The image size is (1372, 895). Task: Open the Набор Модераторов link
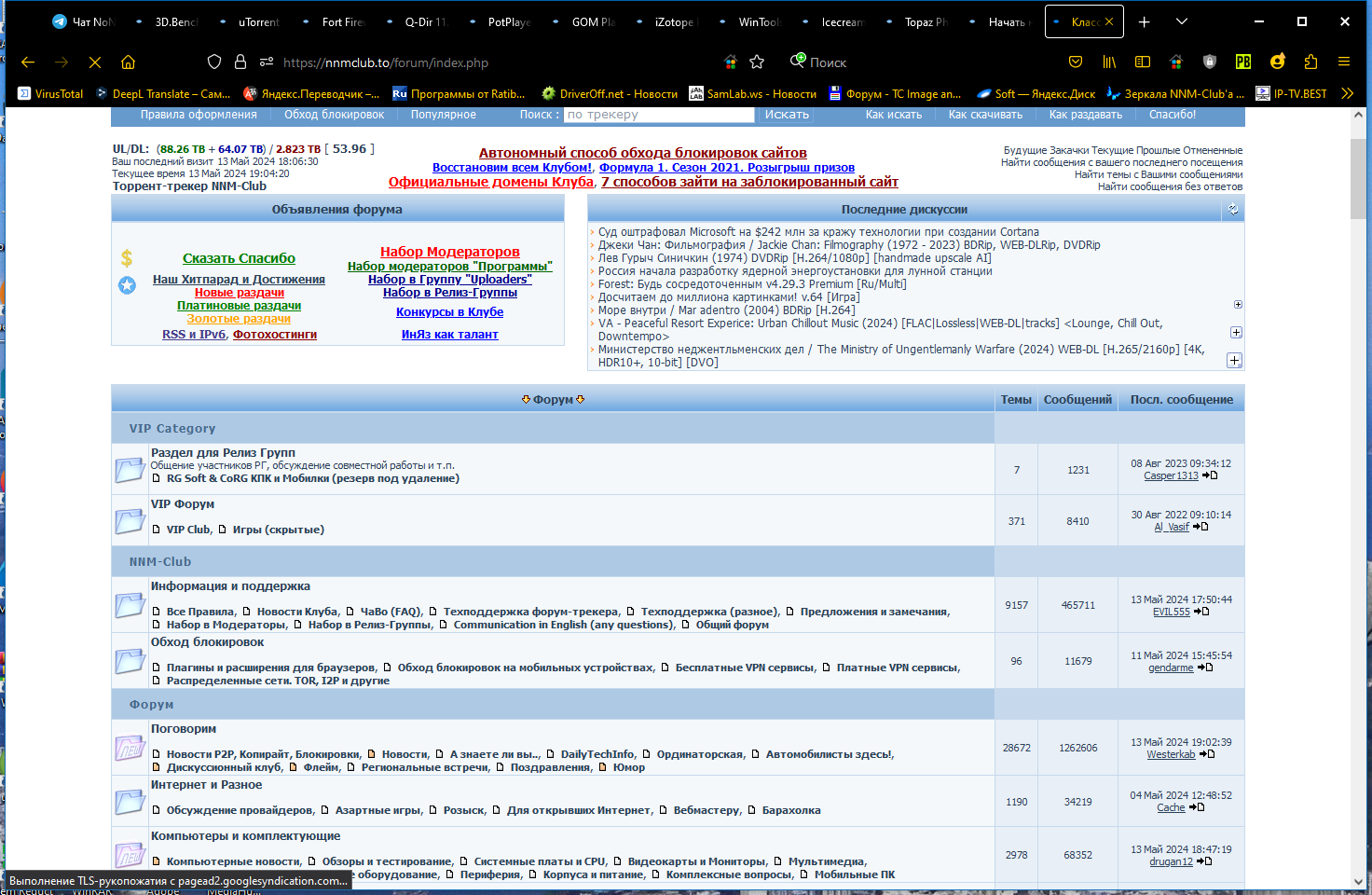pyautogui.click(x=450, y=252)
